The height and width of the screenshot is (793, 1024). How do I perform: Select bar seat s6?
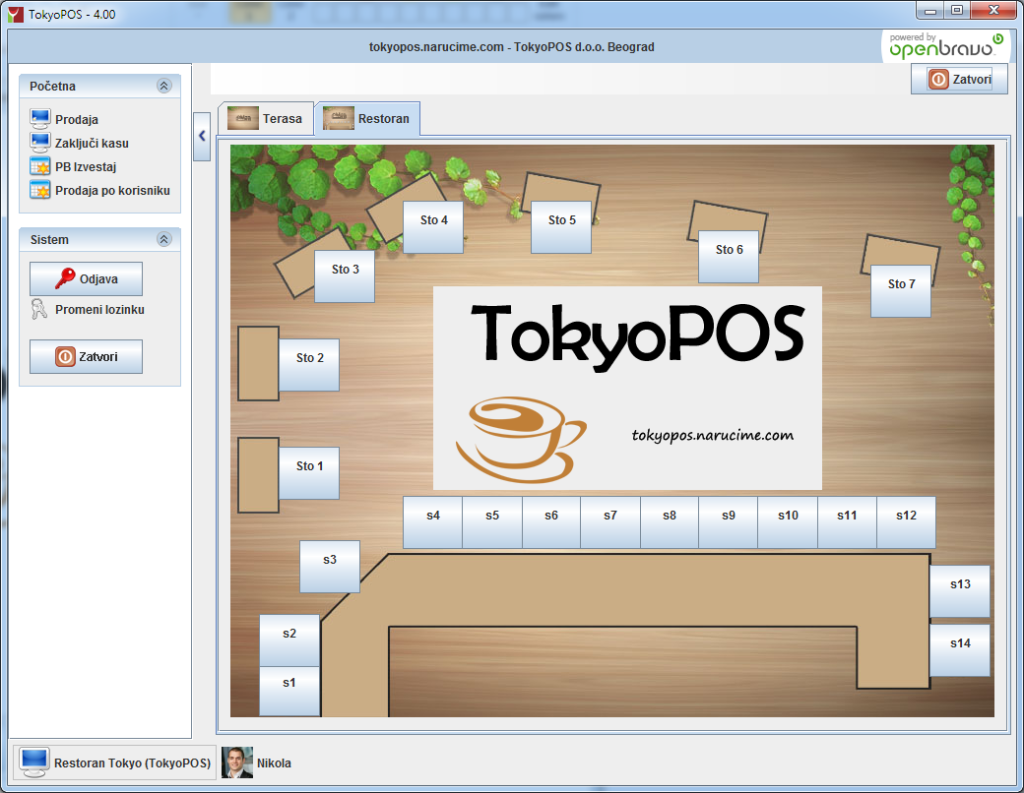pyautogui.click(x=551, y=522)
